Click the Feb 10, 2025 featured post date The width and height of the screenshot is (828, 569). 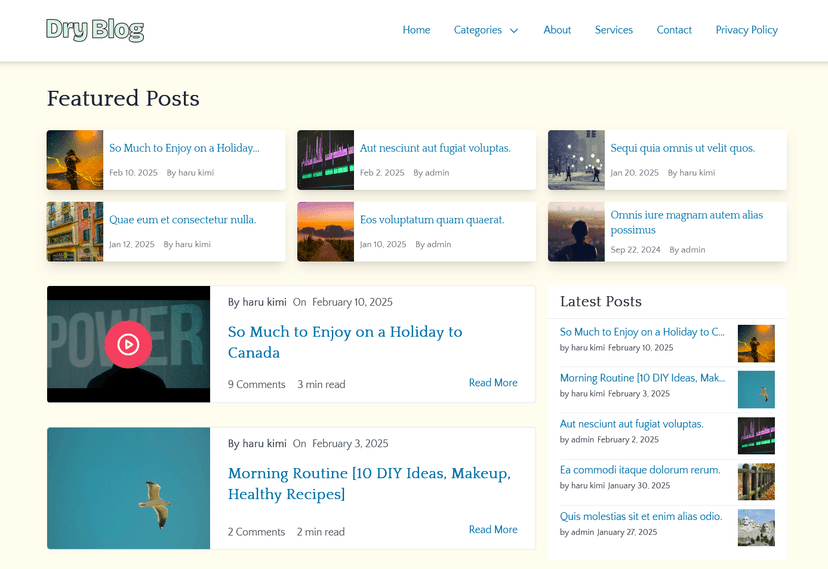coord(134,173)
